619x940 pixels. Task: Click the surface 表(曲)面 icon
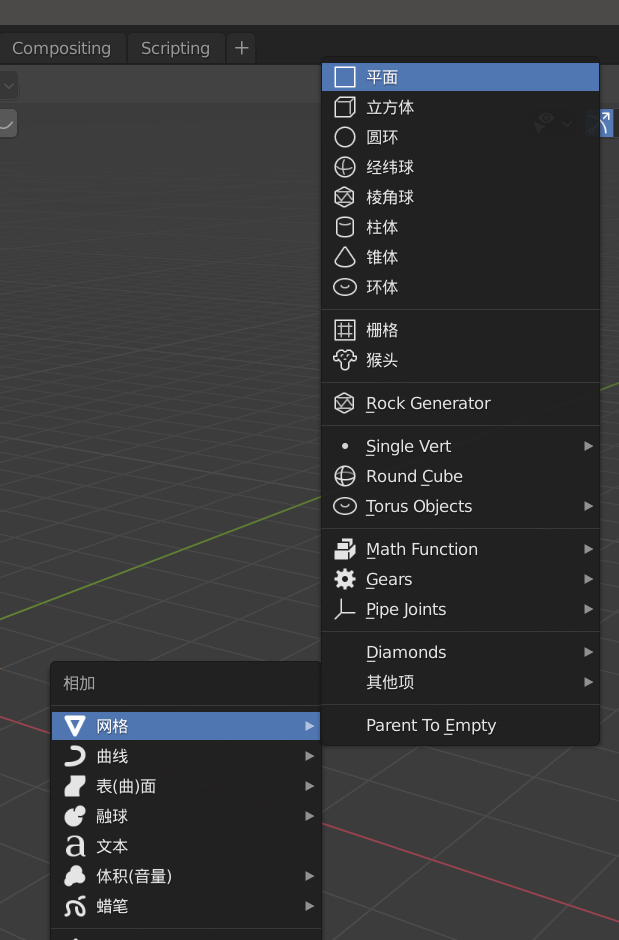click(x=75, y=787)
